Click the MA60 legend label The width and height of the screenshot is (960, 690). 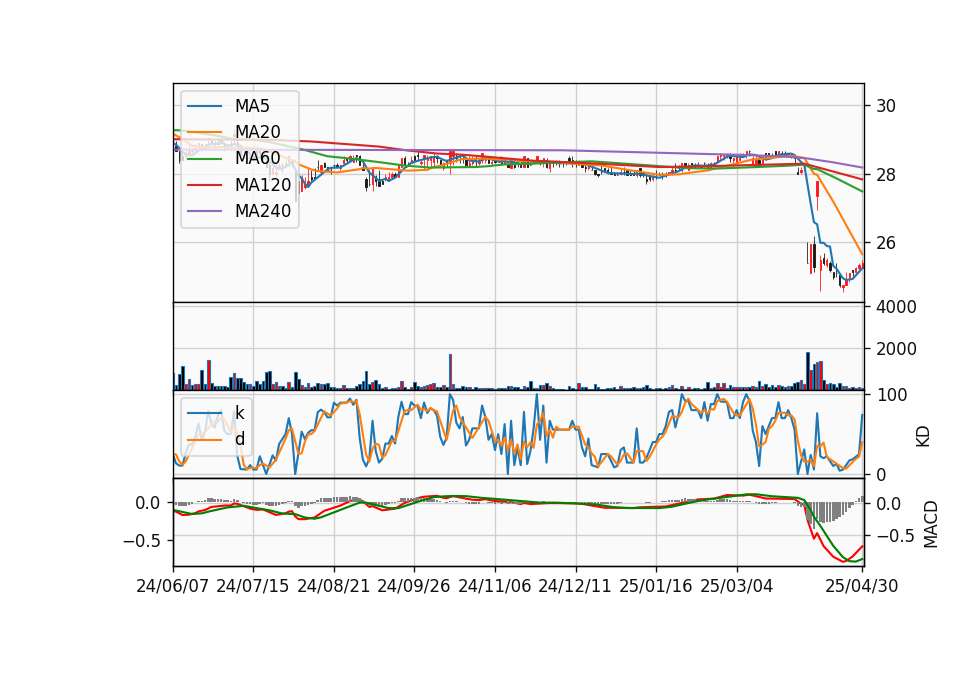pos(258,159)
